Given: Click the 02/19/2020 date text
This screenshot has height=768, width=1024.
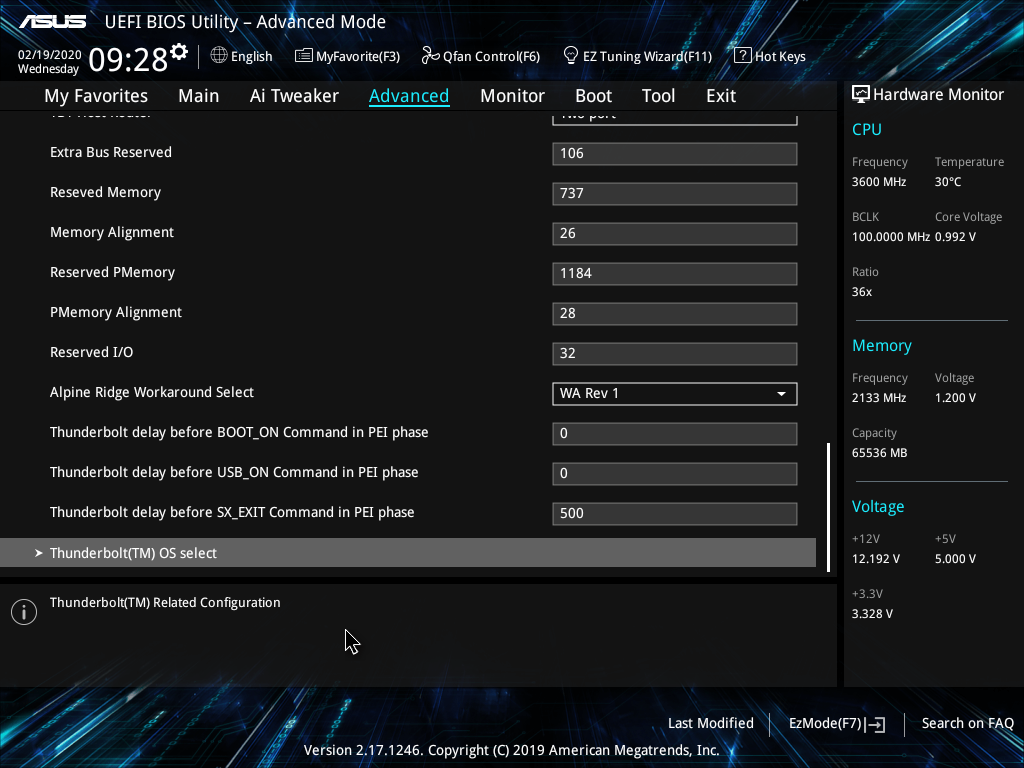Looking at the screenshot, I should pos(50,55).
